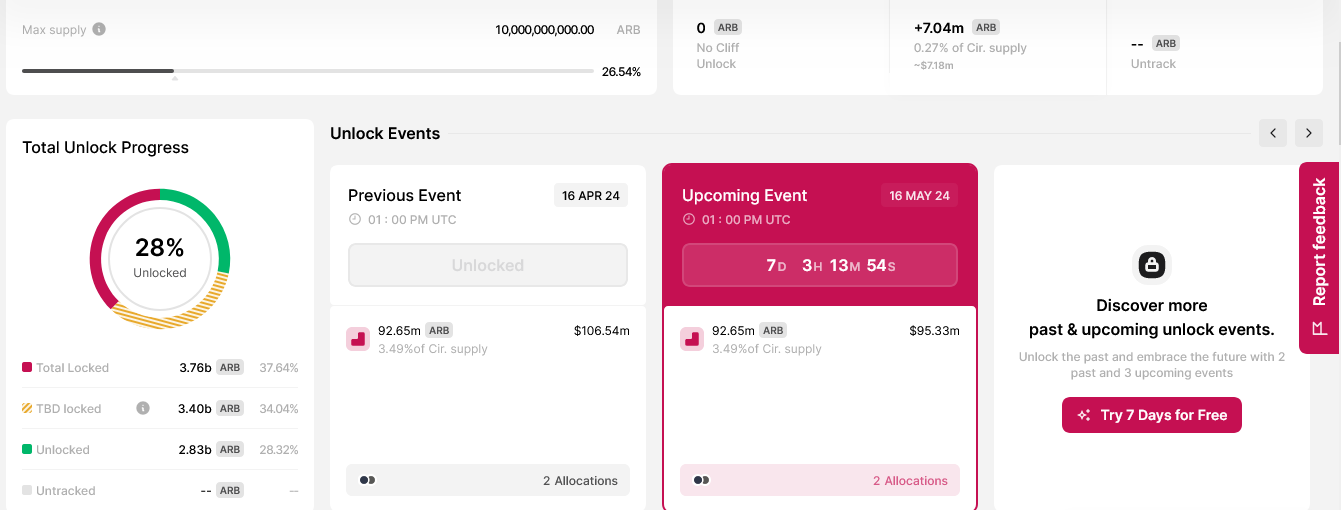The height and width of the screenshot is (510, 1341).
Task: Go to previous unlock events with left chevron
Action: [x=1273, y=133]
